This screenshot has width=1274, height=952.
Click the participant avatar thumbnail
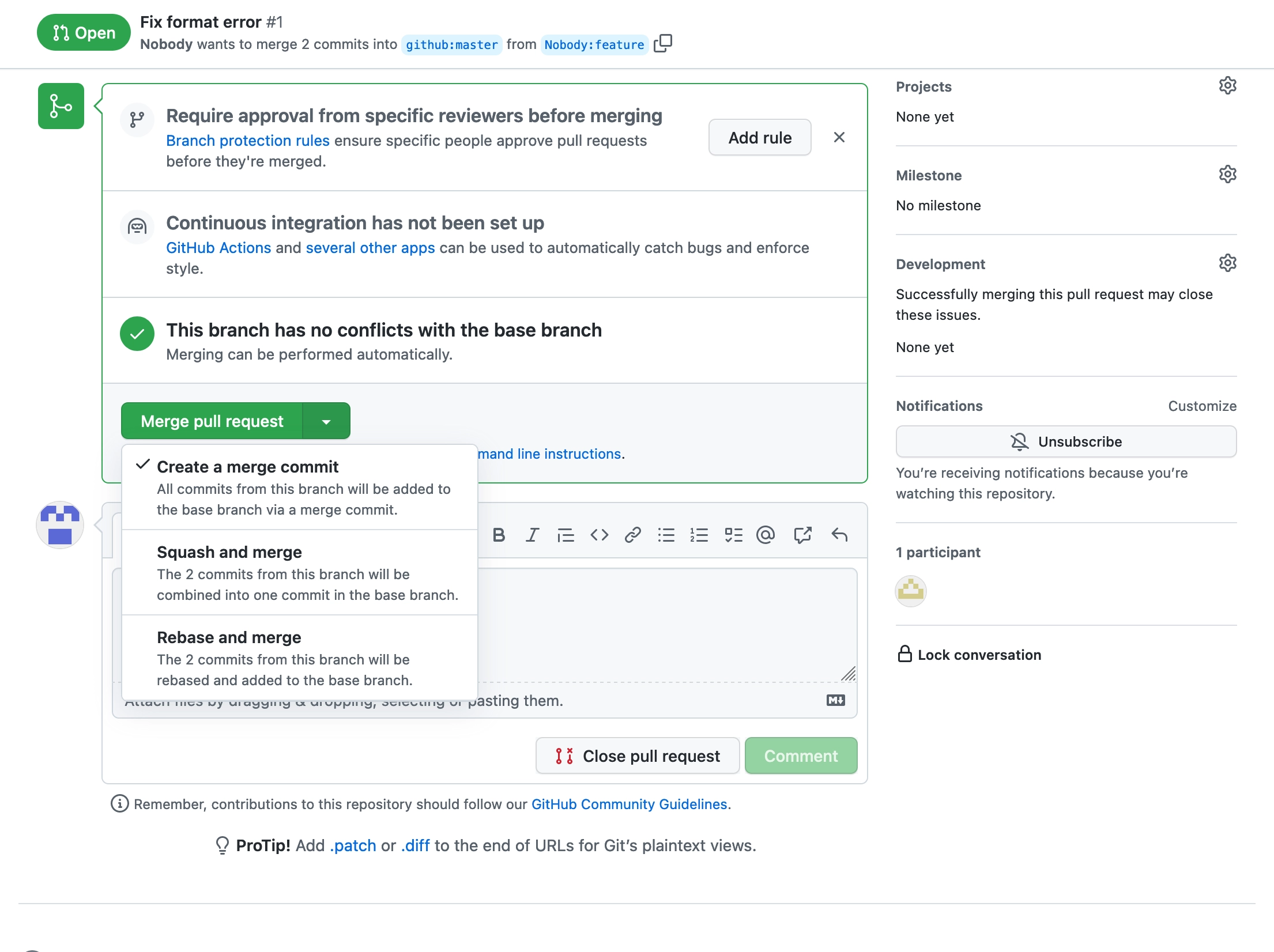[911, 591]
